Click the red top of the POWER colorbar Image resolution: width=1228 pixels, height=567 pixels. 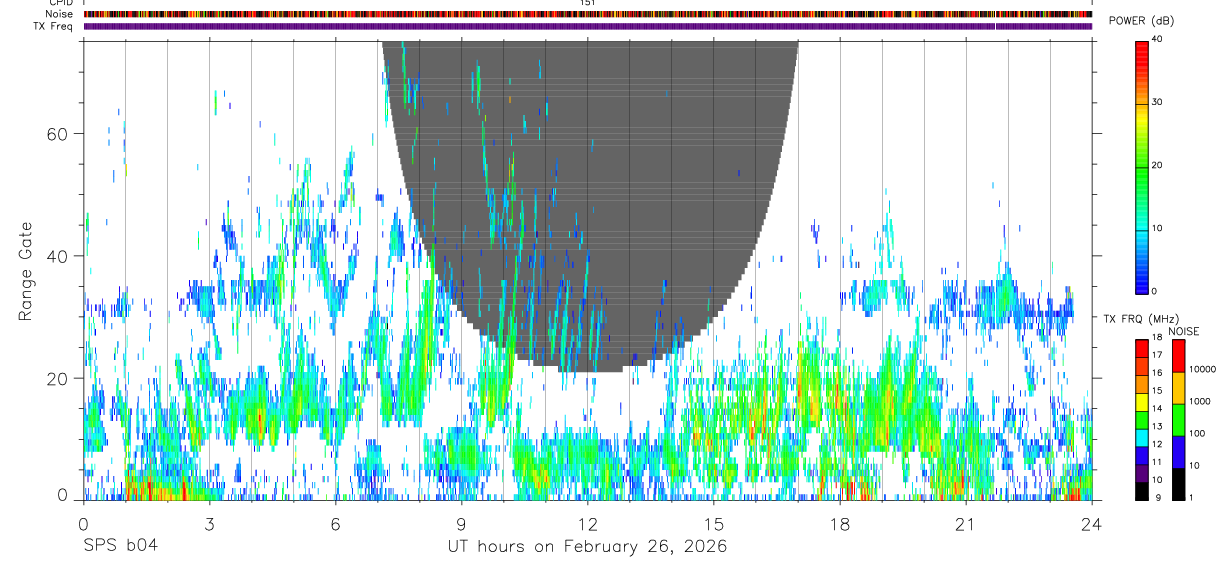[x=1142, y=50]
